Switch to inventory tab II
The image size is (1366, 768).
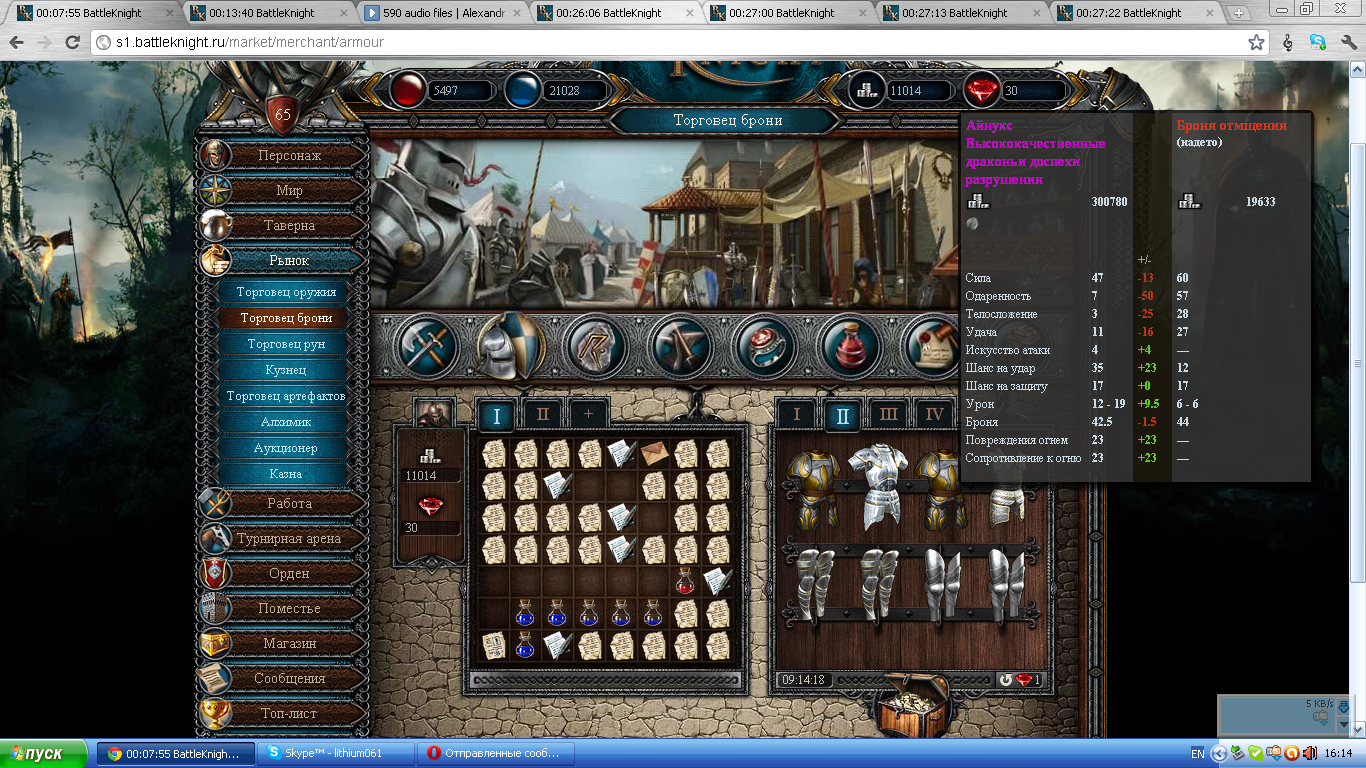point(543,414)
